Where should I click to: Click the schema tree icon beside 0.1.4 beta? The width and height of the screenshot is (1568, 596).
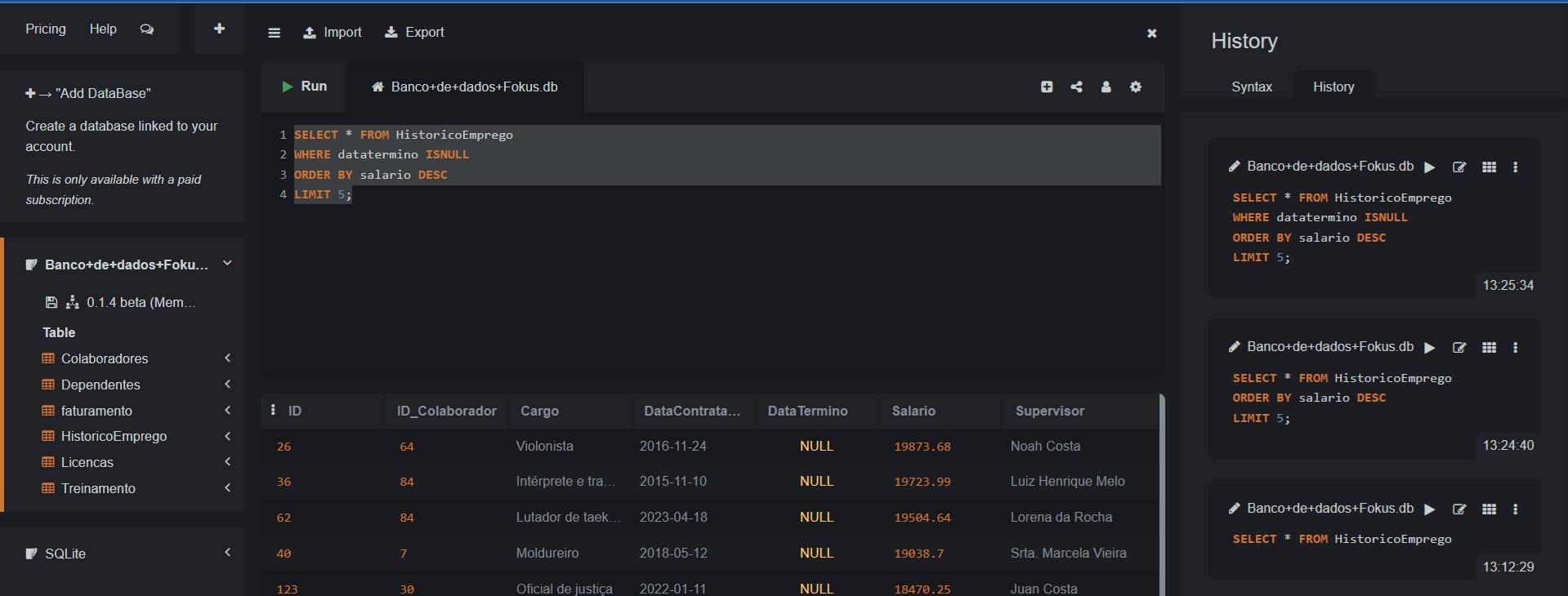73,302
